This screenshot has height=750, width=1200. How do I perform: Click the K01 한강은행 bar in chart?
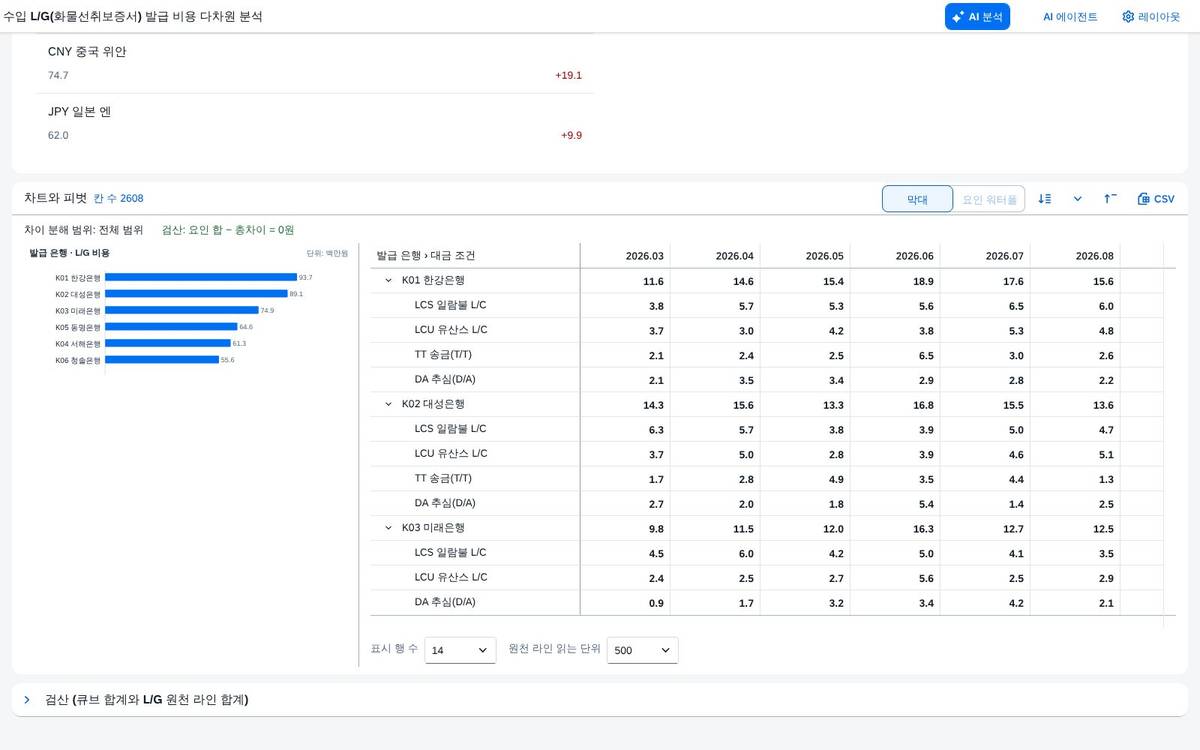pyautogui.click(x=201, y=277)
